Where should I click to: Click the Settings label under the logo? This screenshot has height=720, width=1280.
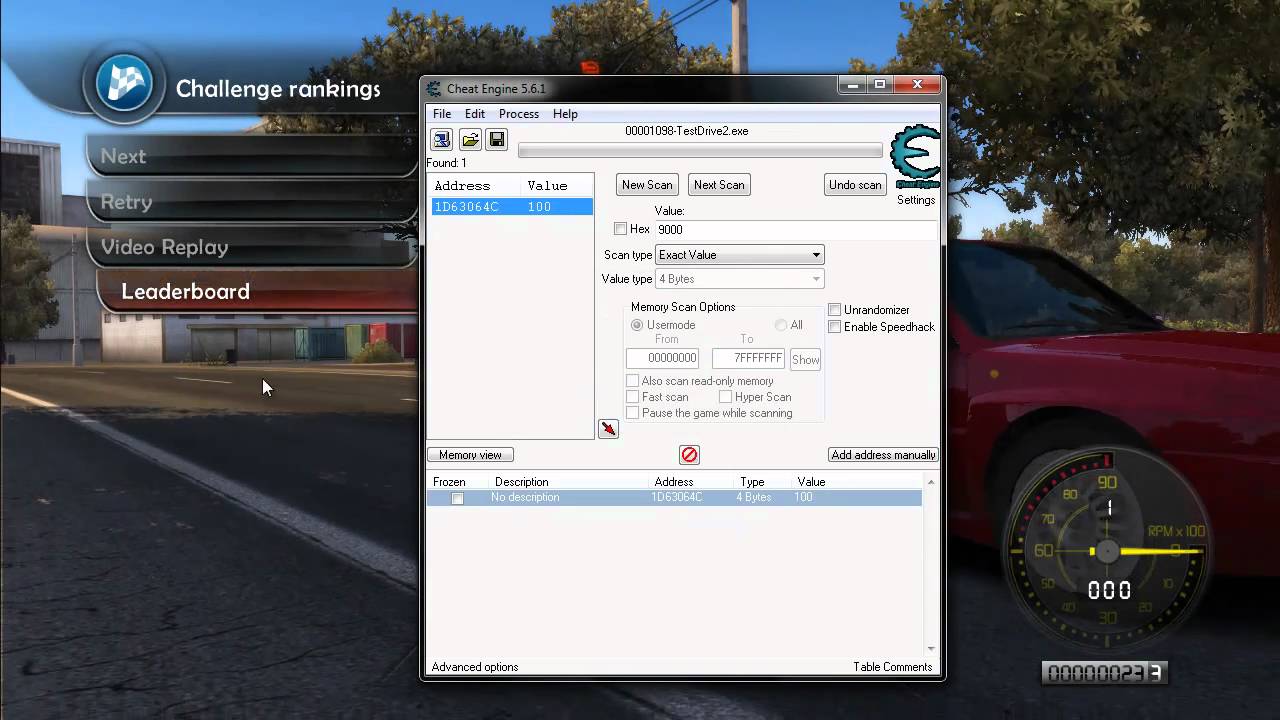coord(916,200)
